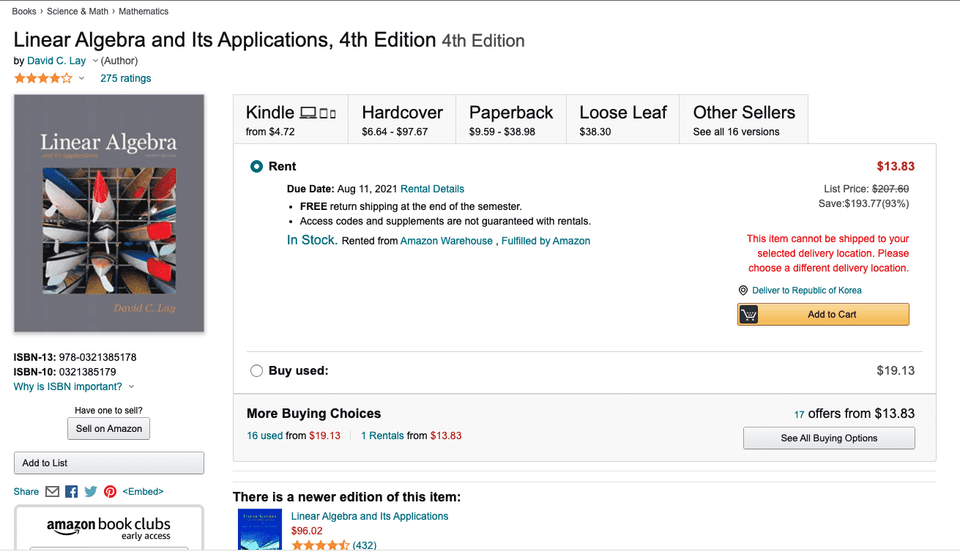Open the Loose Leaf format tab

623,119
